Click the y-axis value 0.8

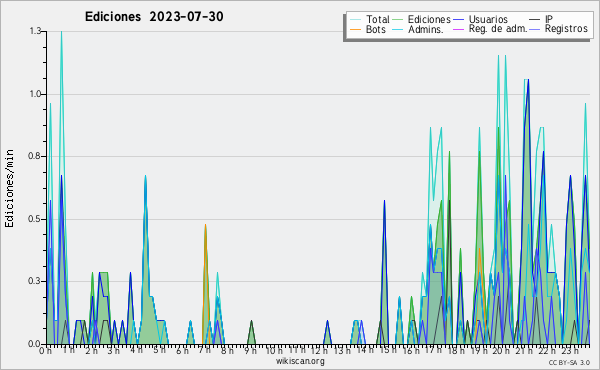[x=35, y=156]
